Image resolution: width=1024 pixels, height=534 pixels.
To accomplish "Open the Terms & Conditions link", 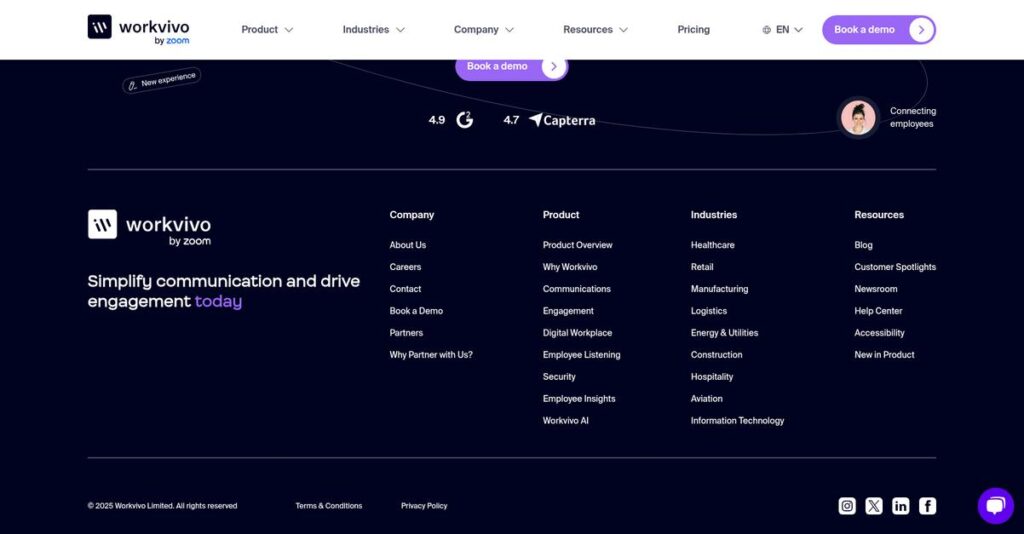I will pos(328,506).
